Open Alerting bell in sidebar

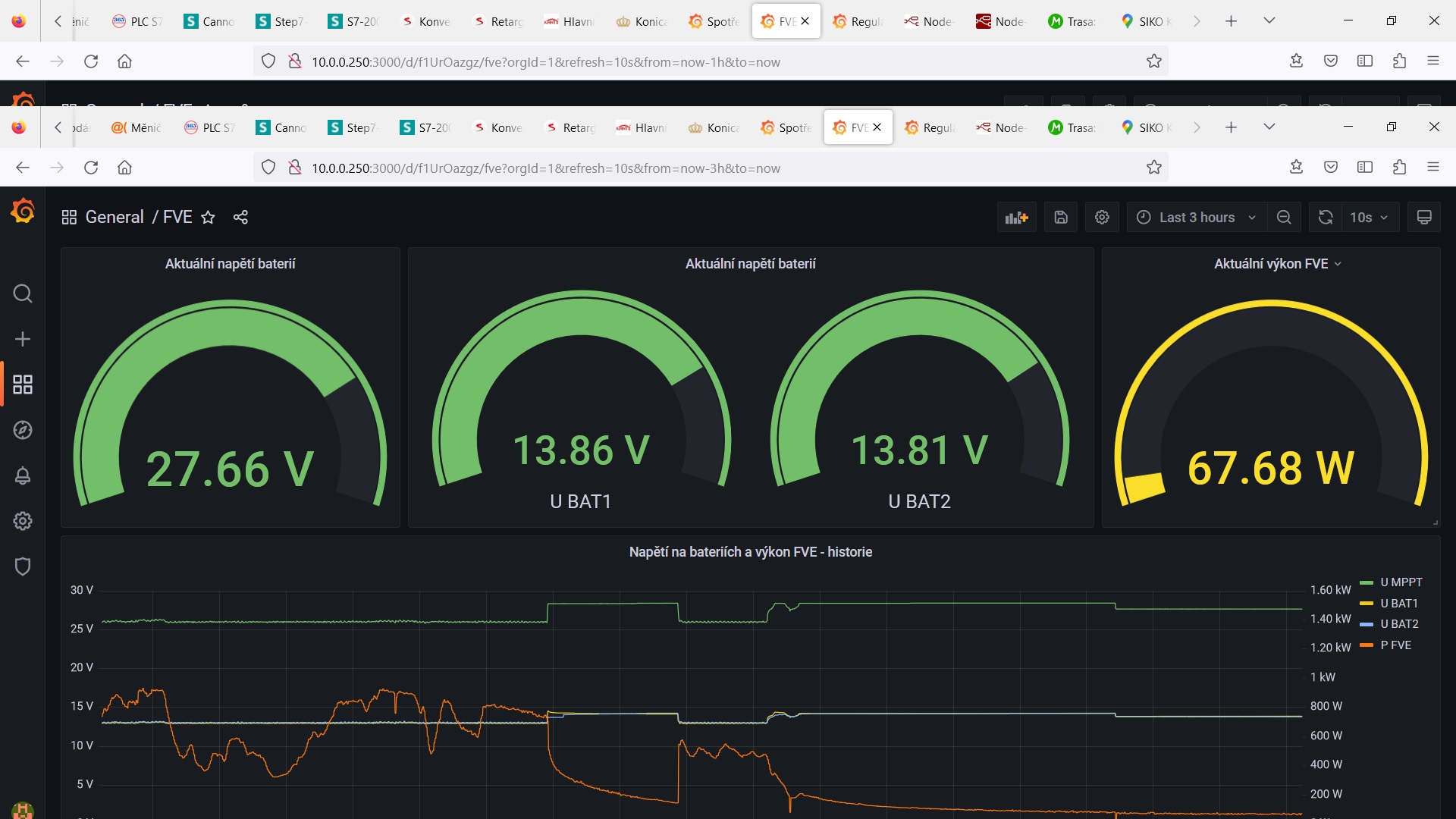click(23, 475)
